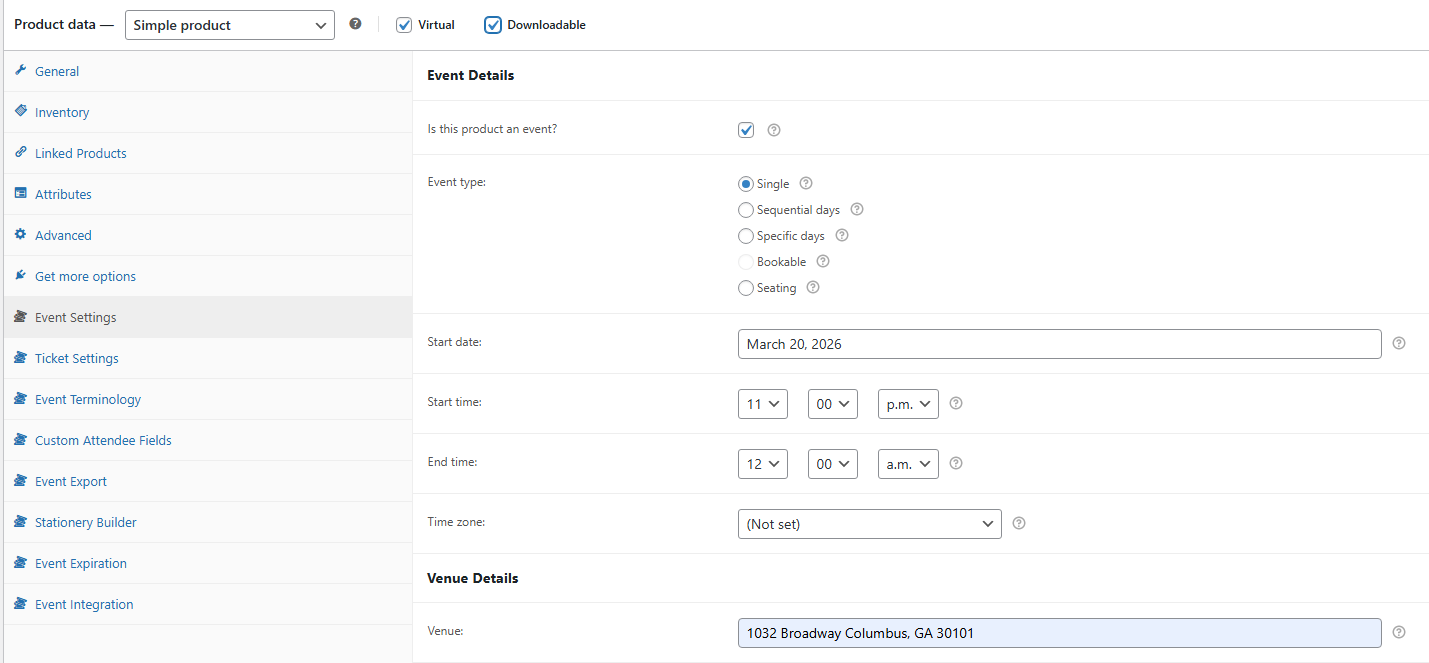The height and width of the screenshot is (663, 1429).
Task: Open the Event Integration section
Action: (208, 604)
